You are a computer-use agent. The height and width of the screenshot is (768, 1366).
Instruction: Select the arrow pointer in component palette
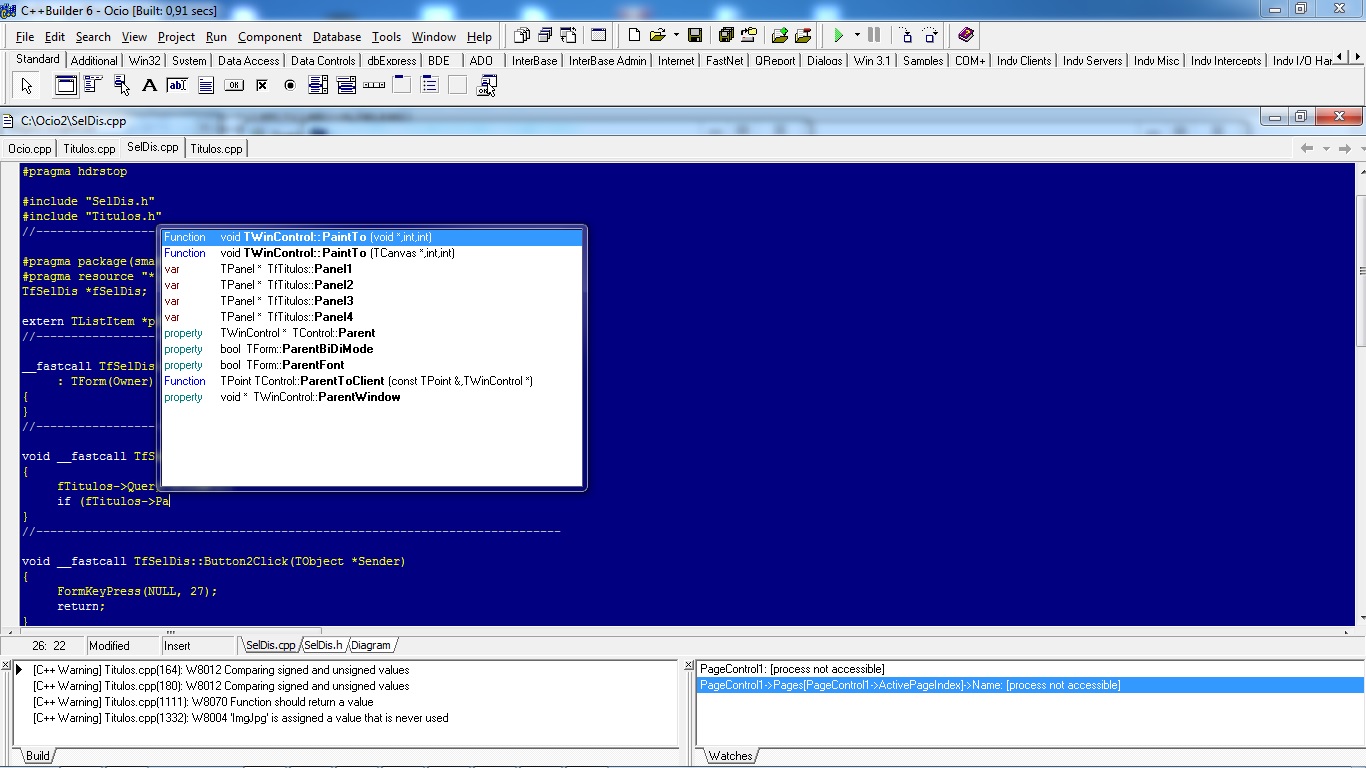click(27, 86)
